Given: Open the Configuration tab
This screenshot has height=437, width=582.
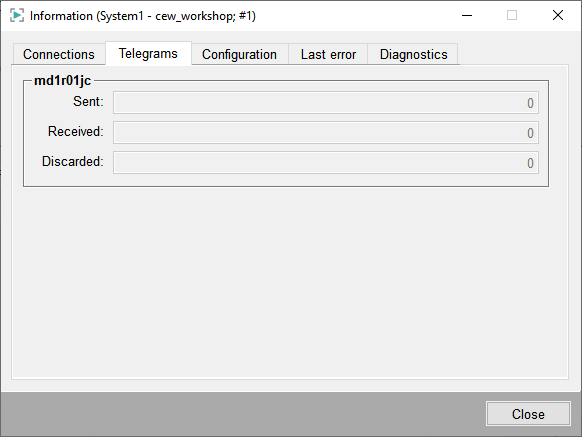Looking at the screenshot, I should [240, 54].
